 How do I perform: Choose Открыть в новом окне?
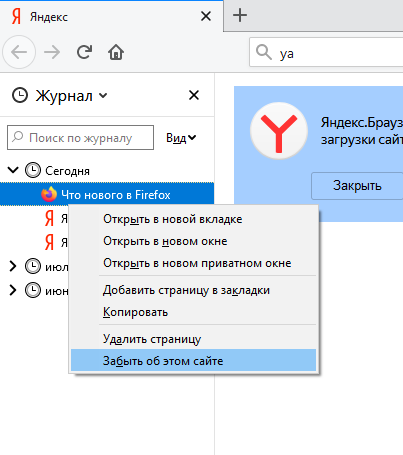click(x=193, y=241)
